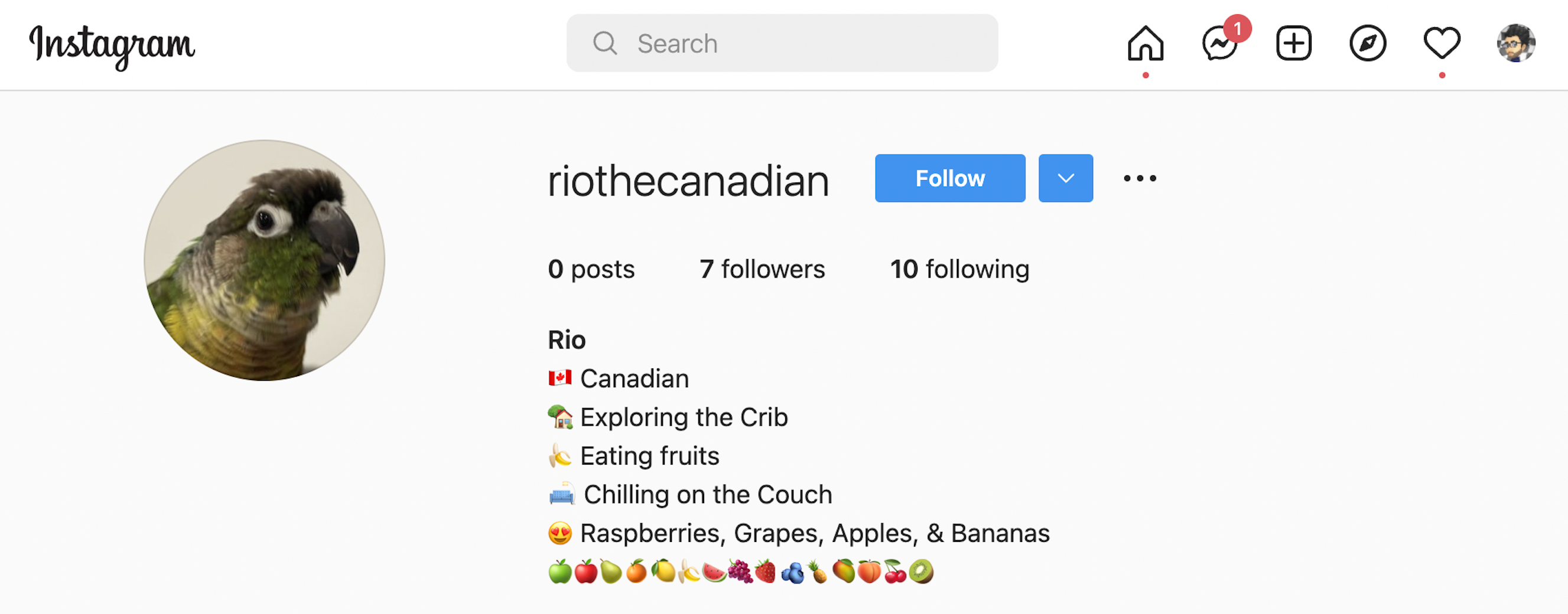Open your profile avatar menu
This screenshot has width=1568, height=614.
pyautogui.click(x=1515, y=43)
